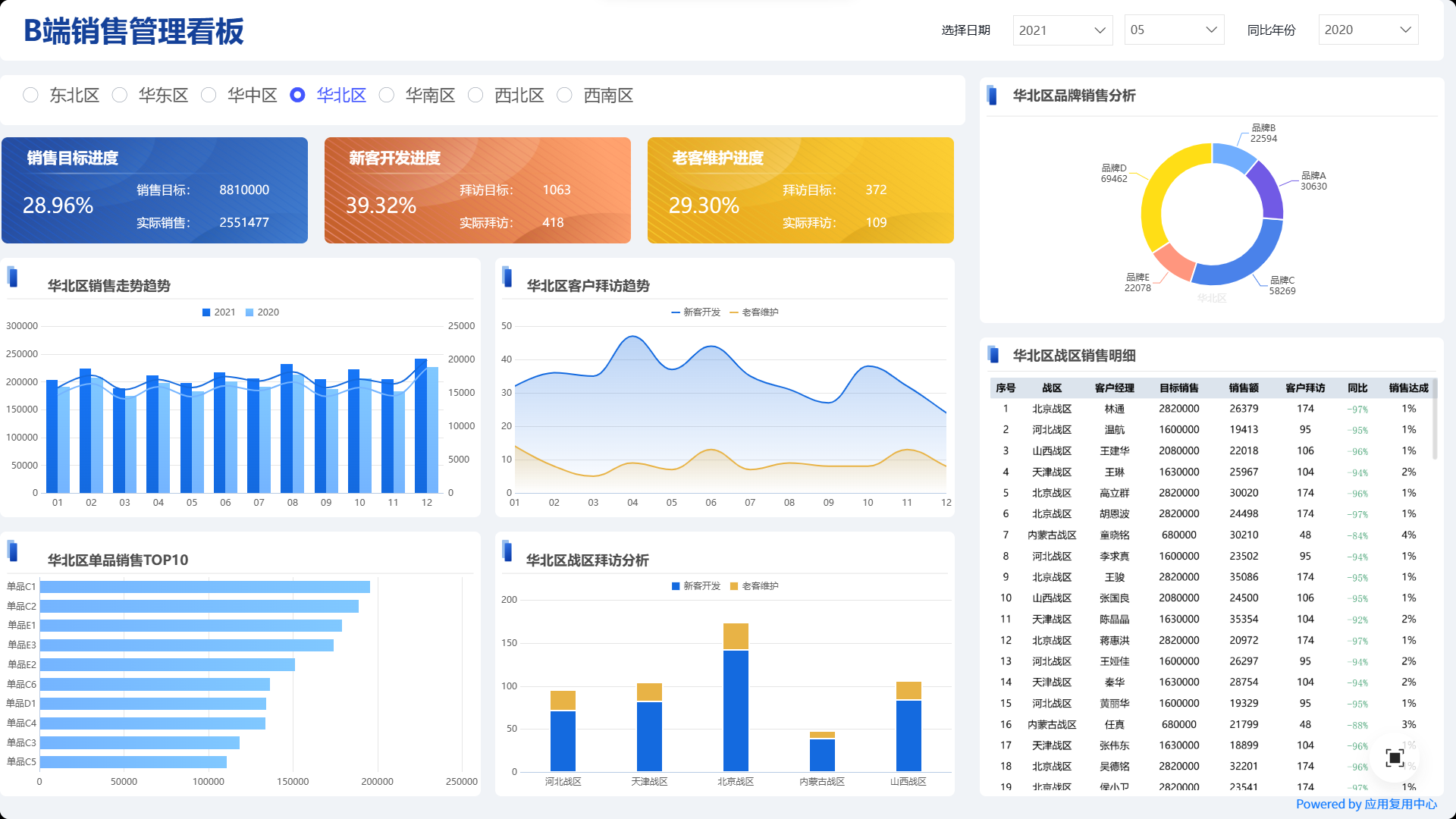This screenshot has height=819, width=1456.
Task: Click the 2020 legend square in sales trend
Action: [249, 312]
